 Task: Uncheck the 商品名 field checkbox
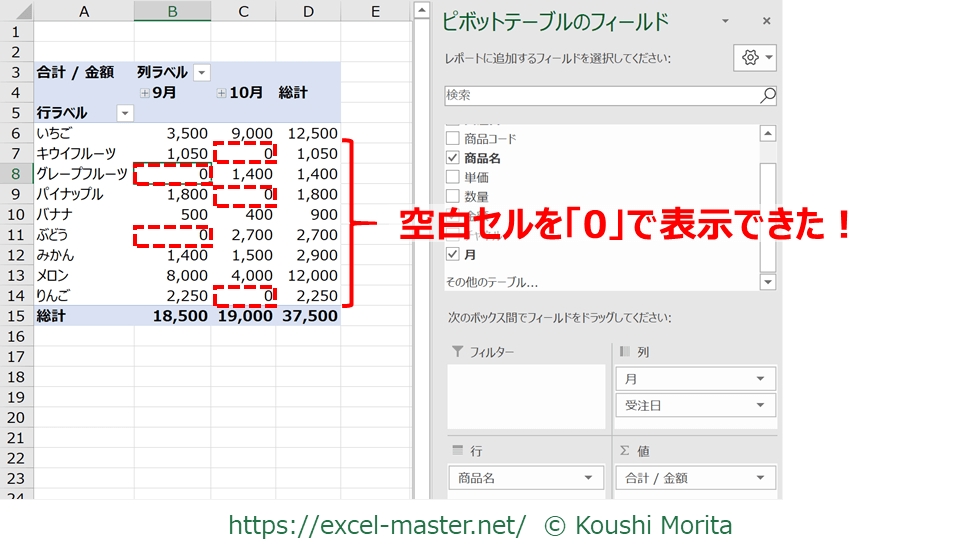(x=453, y=158)
